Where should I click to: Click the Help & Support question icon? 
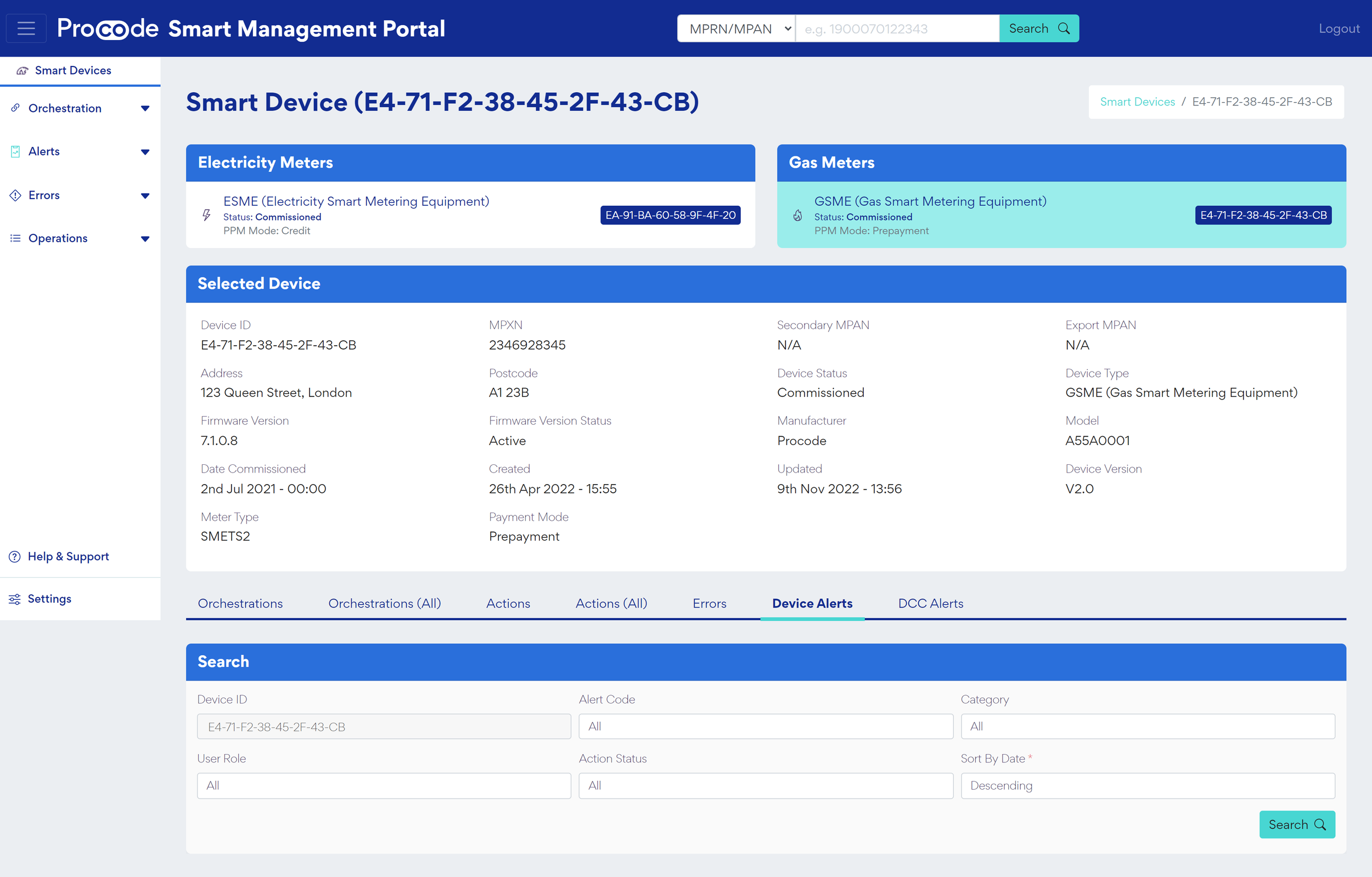[x=15, y=556]
